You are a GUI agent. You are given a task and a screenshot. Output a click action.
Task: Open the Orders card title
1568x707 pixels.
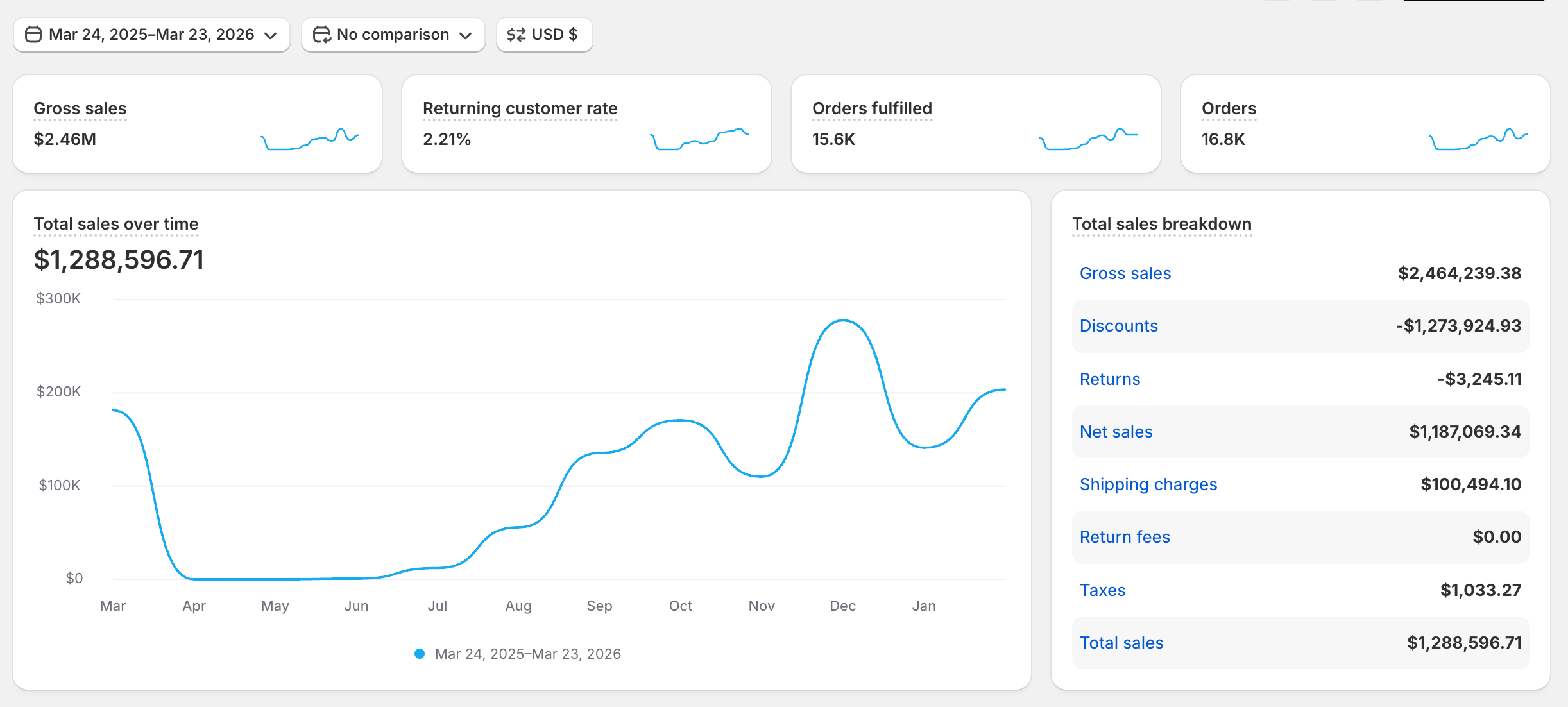click(x=1229, y=108)
